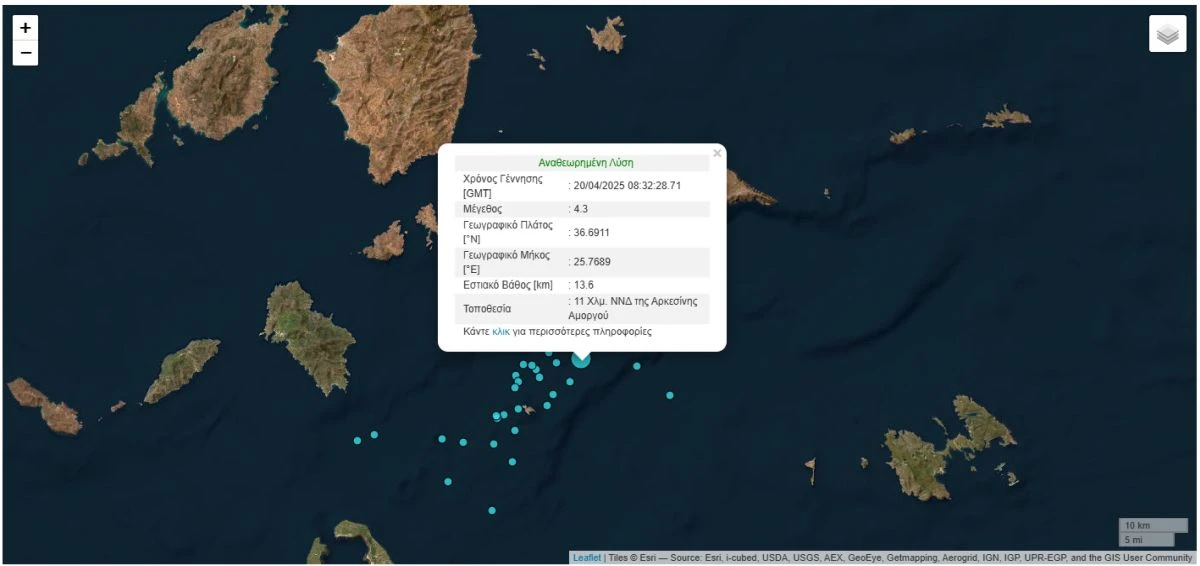Screen dimensions: 1200x566
Task: Click the 'Γεωγραφικό Μήκος [°E]' label
Action: 506,262
